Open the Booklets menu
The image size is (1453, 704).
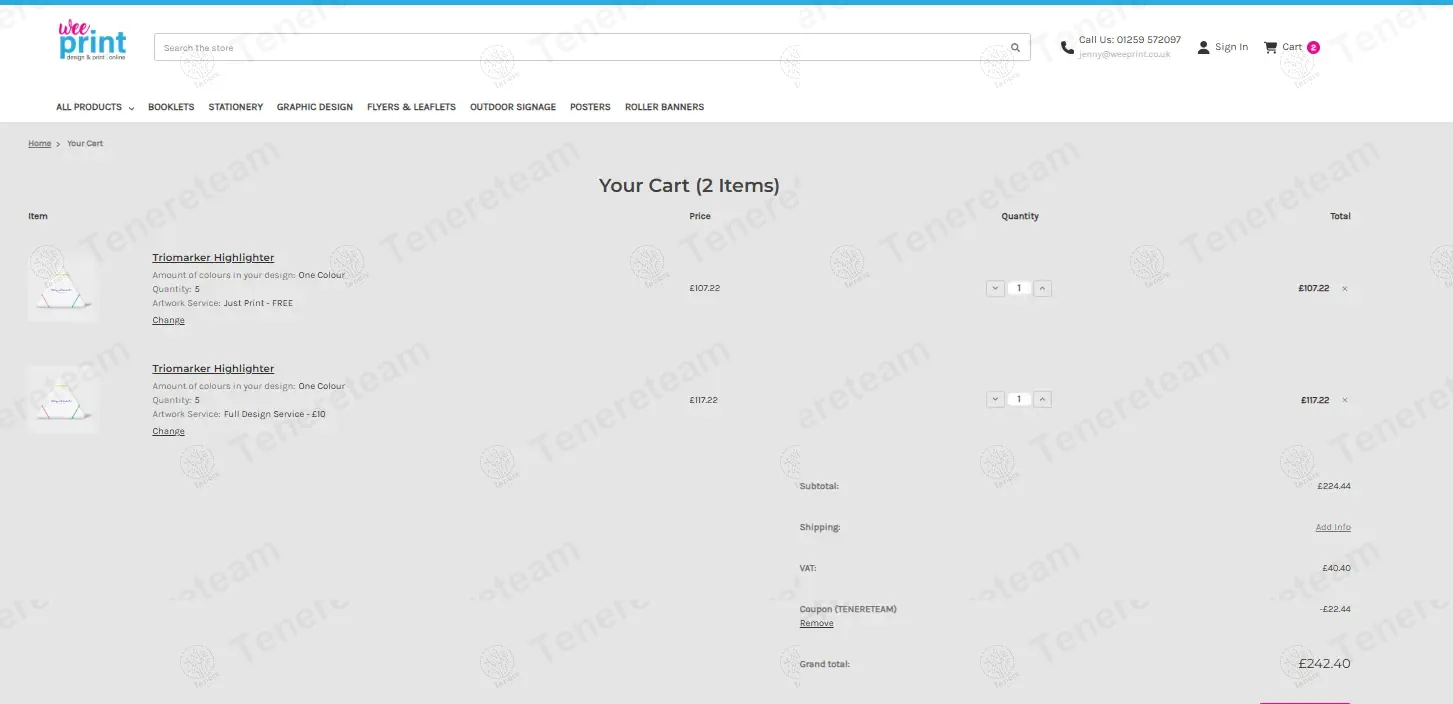click(171, 107)
